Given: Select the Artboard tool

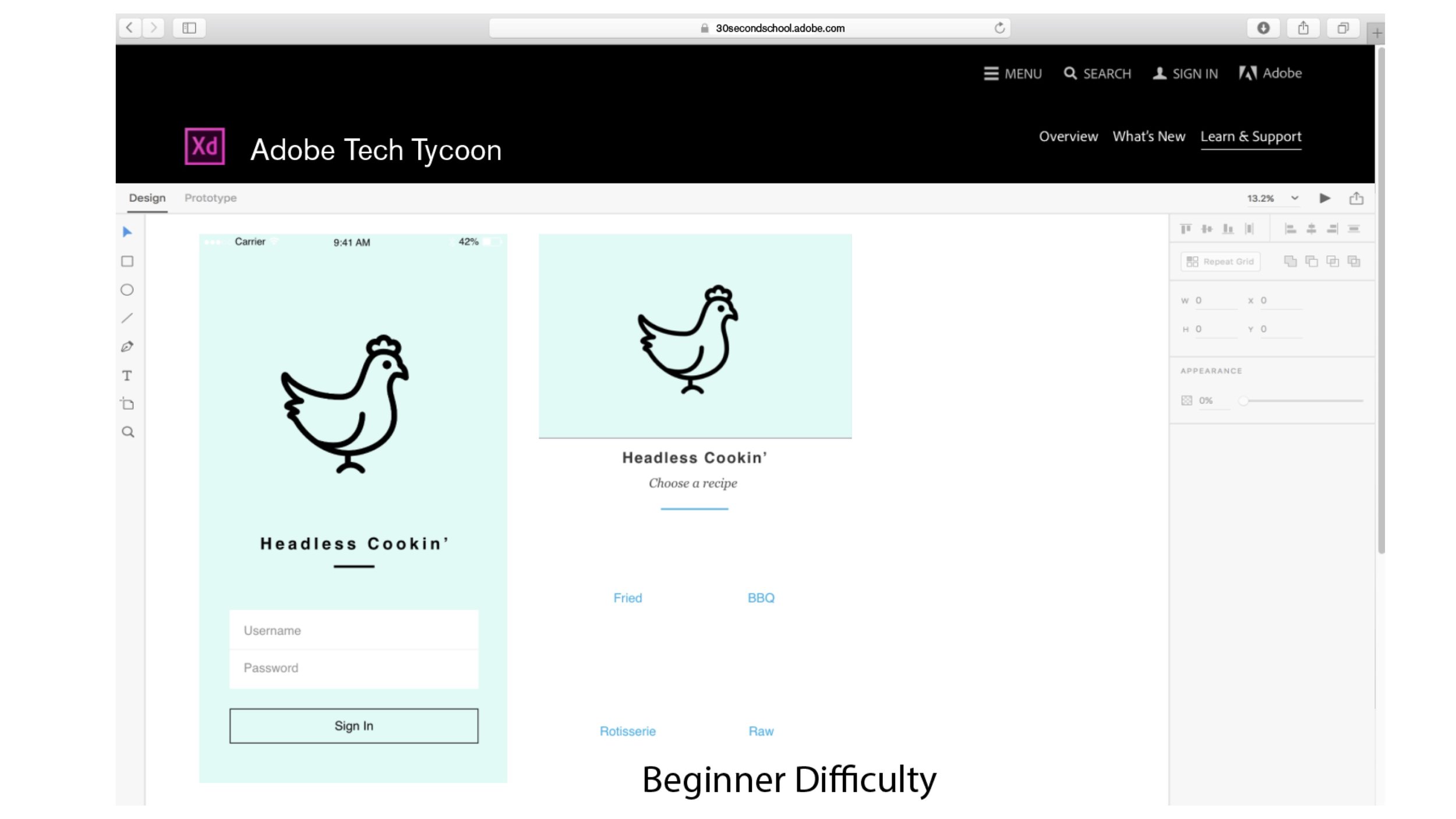Looking at the screenshot, I should pos(127,404).
